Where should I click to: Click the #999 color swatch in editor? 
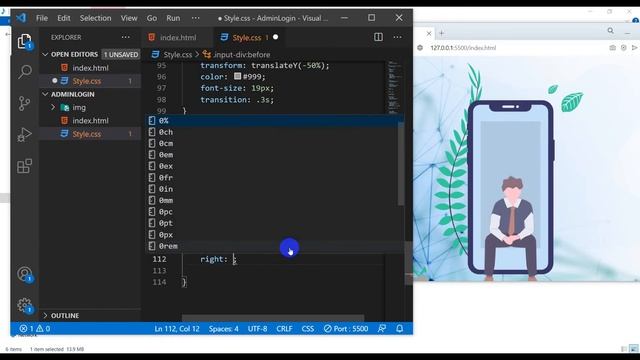[x=238, y=76]
